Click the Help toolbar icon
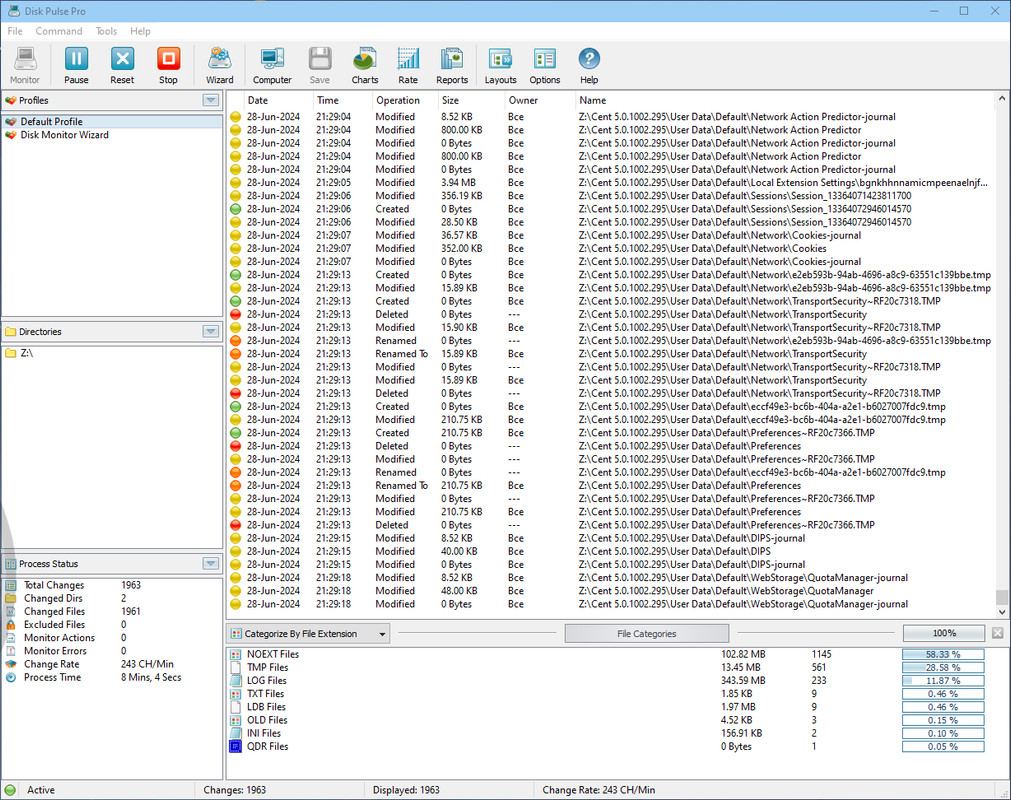Screen dimensions: 1011x800 (589, 66)
